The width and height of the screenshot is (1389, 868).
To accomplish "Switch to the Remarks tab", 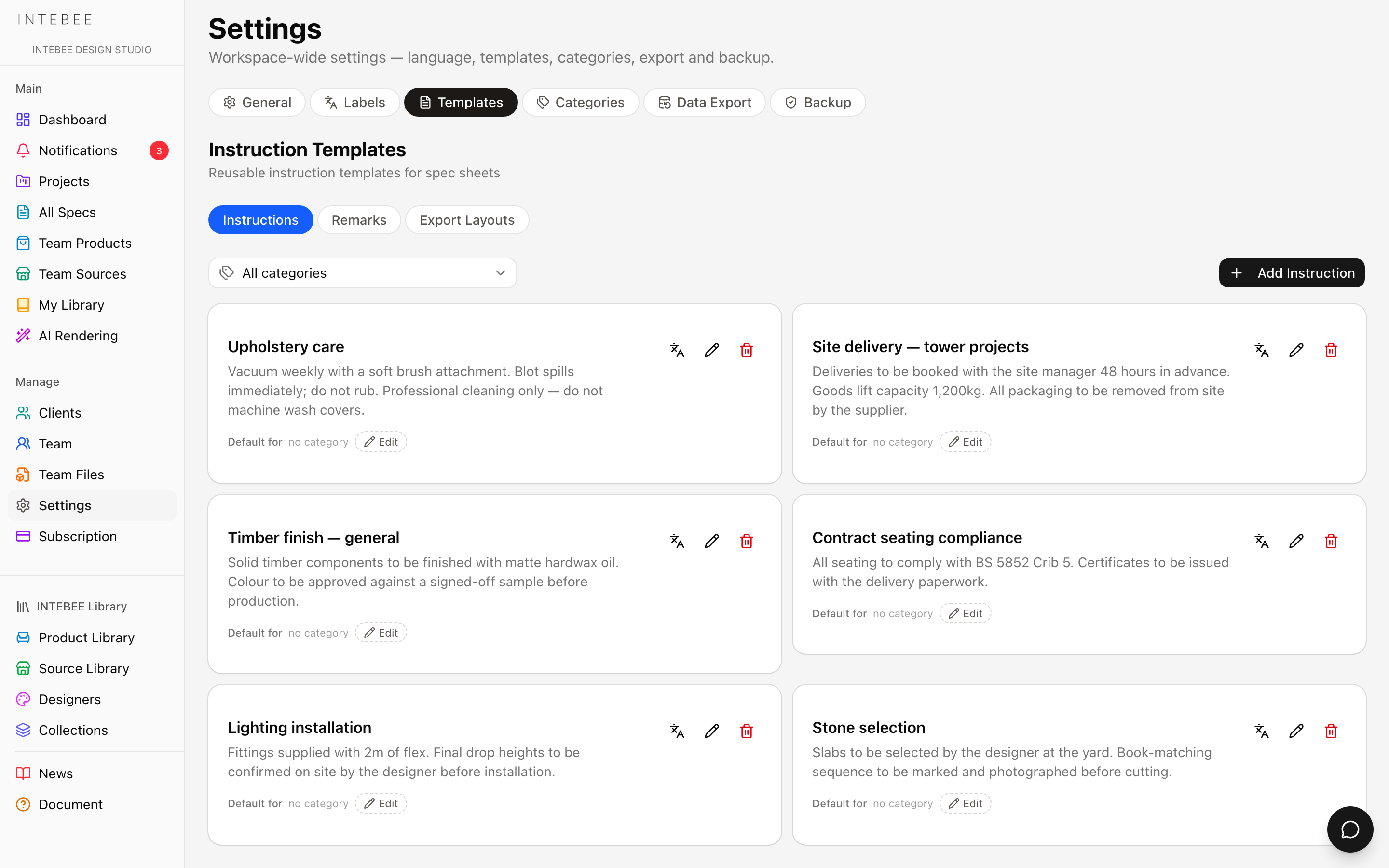I will 359,220.
